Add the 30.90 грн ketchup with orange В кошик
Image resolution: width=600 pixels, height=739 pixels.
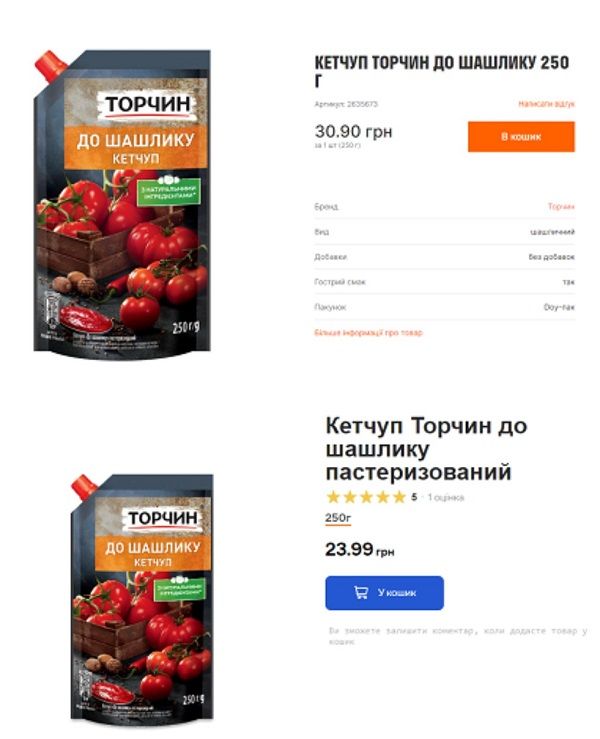(x=521, y=137)
